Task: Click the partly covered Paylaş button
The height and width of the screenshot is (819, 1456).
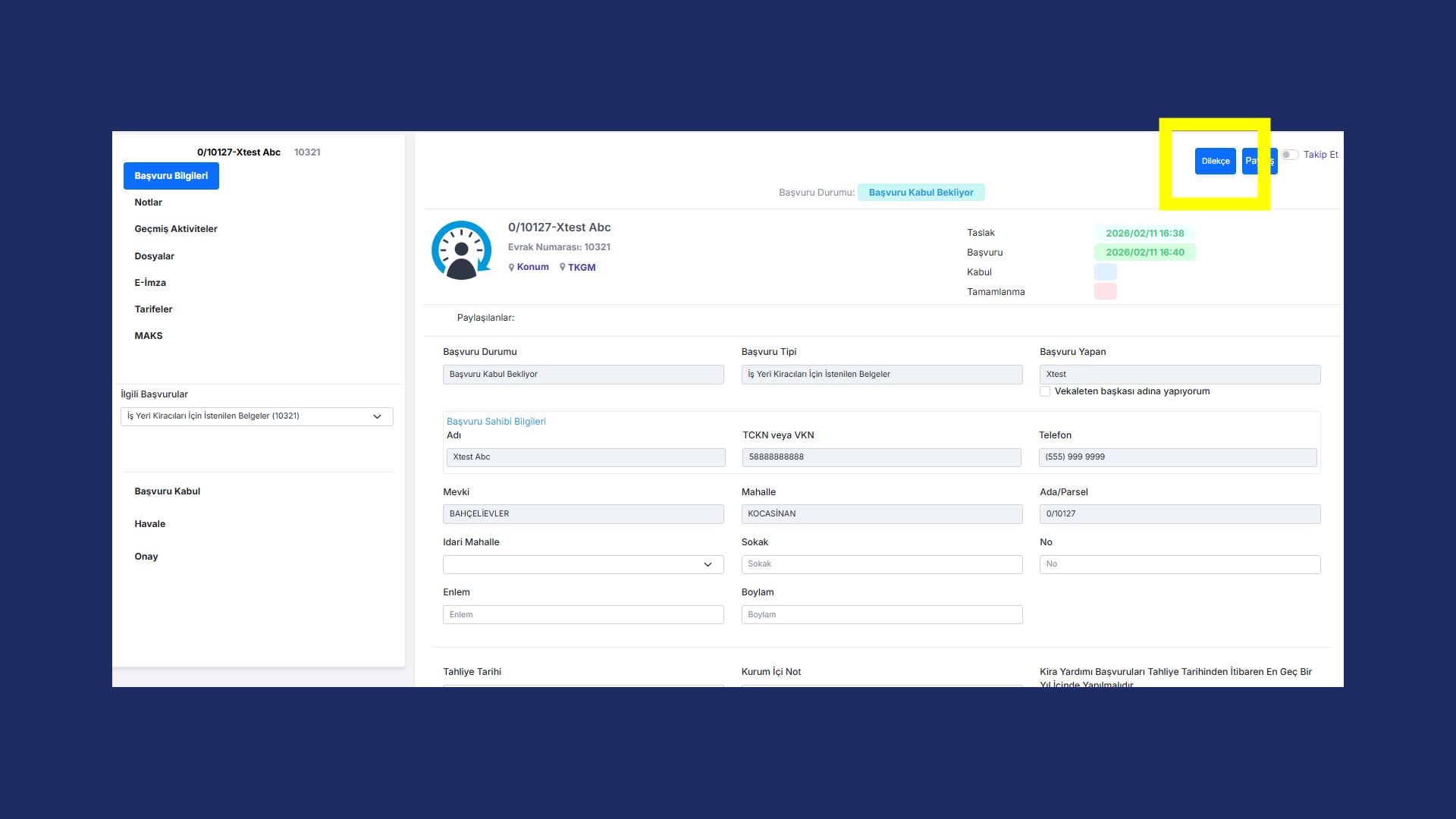Action: (x=1260, y=161)
